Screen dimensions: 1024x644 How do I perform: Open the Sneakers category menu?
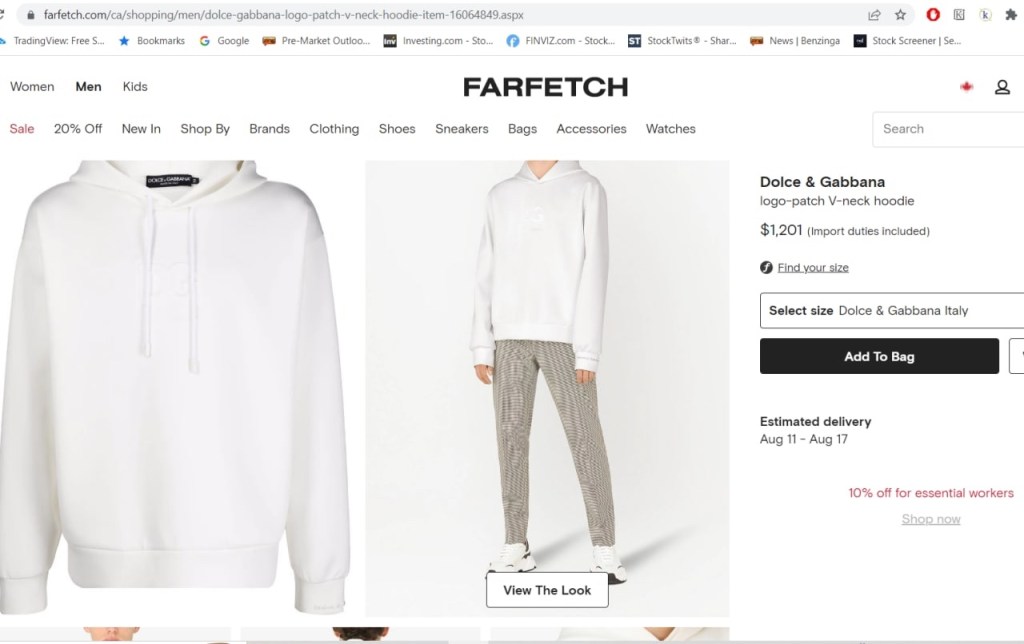click(x=462, y=129)
